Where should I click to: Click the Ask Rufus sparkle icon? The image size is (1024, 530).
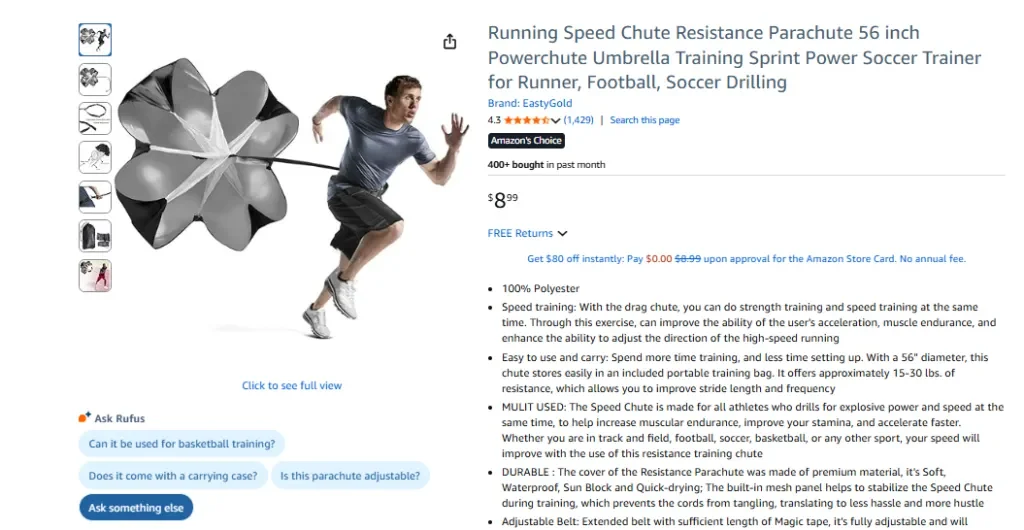[84, 418]
